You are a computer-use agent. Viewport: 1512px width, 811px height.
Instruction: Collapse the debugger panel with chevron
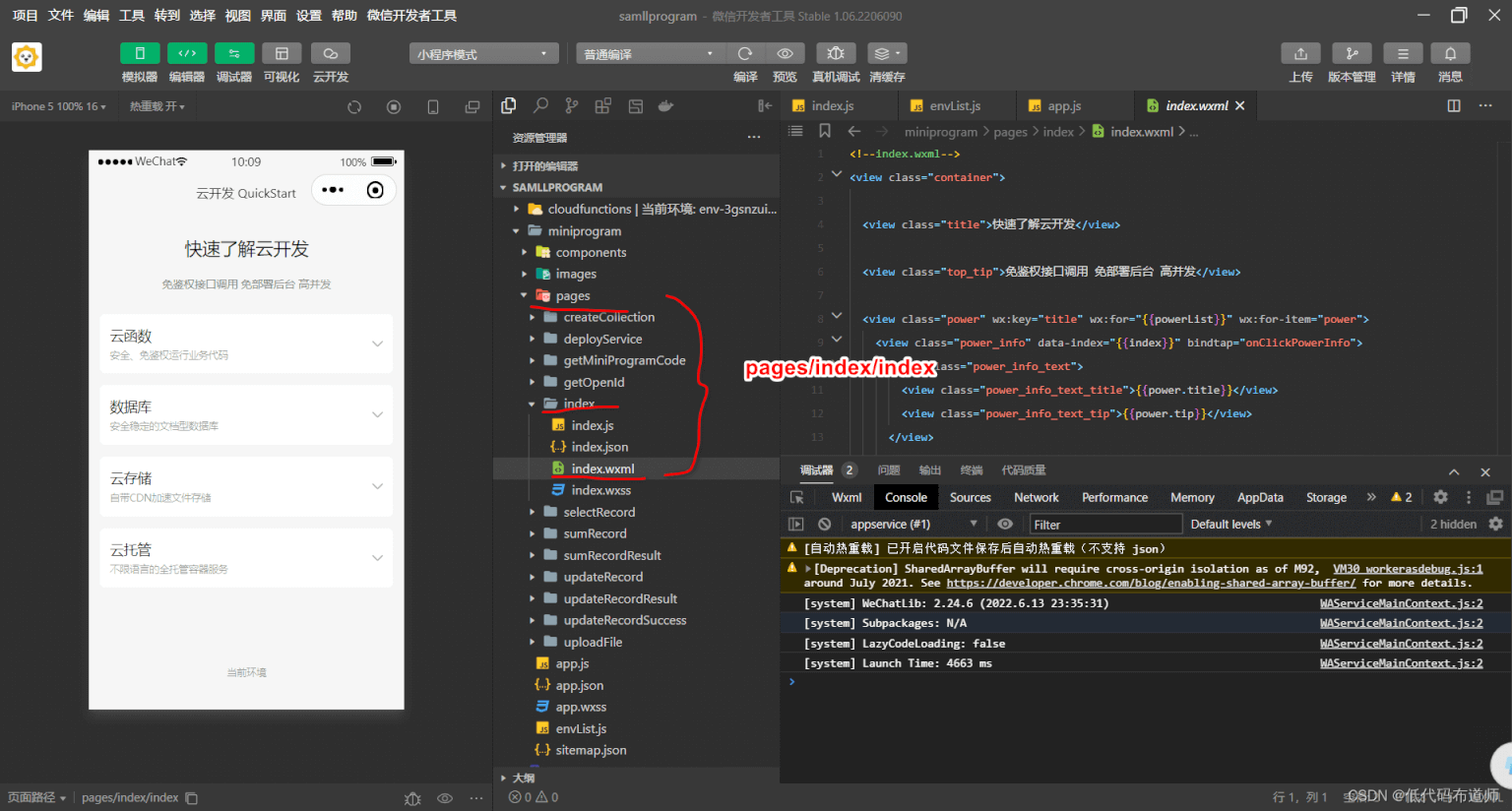[1454, 471]
